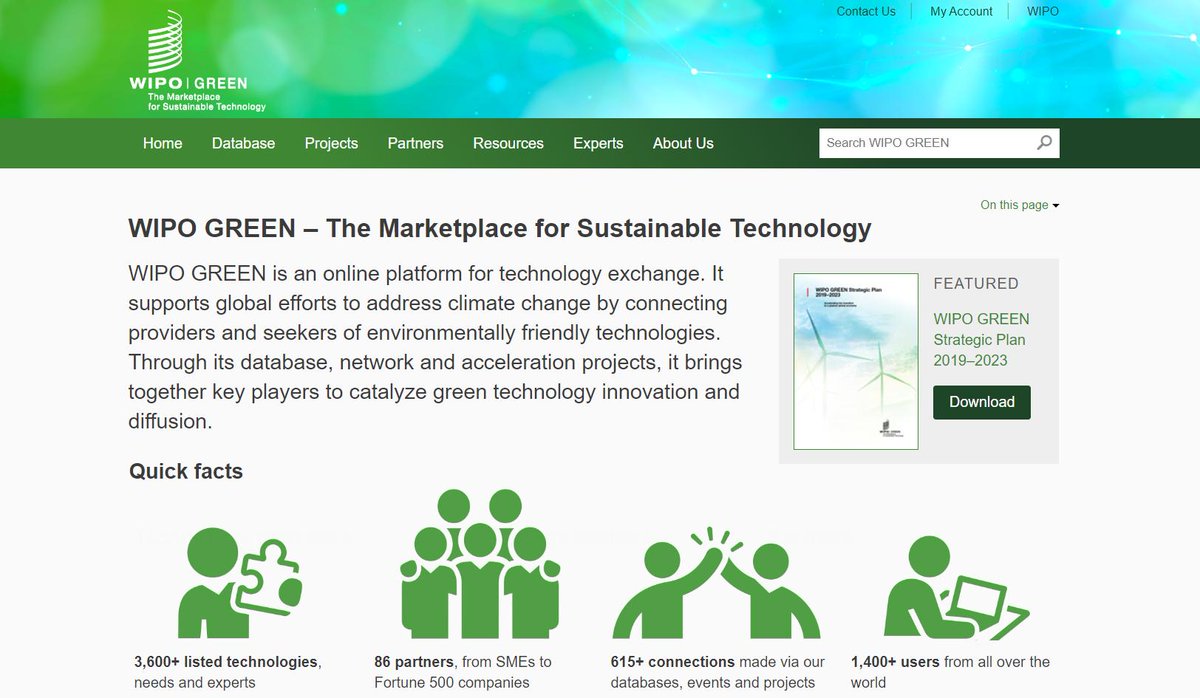Visit the WIPO top link
Image resolution: width=1200 pixels, height=698 pixels.
click(1042, 12)
